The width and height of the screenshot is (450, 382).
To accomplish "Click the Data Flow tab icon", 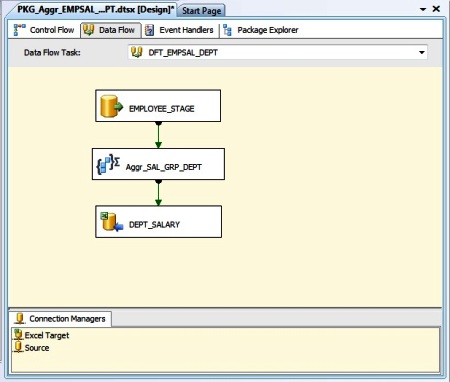I will coord(89,30).
